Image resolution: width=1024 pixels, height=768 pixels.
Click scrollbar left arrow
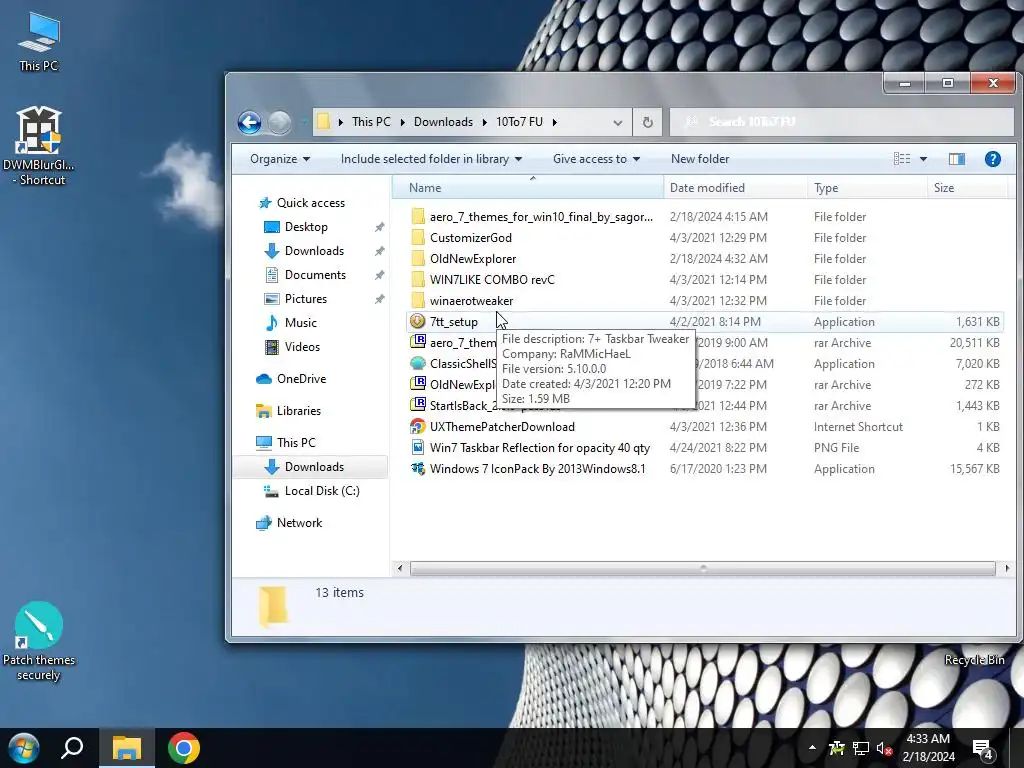(400, 569)
